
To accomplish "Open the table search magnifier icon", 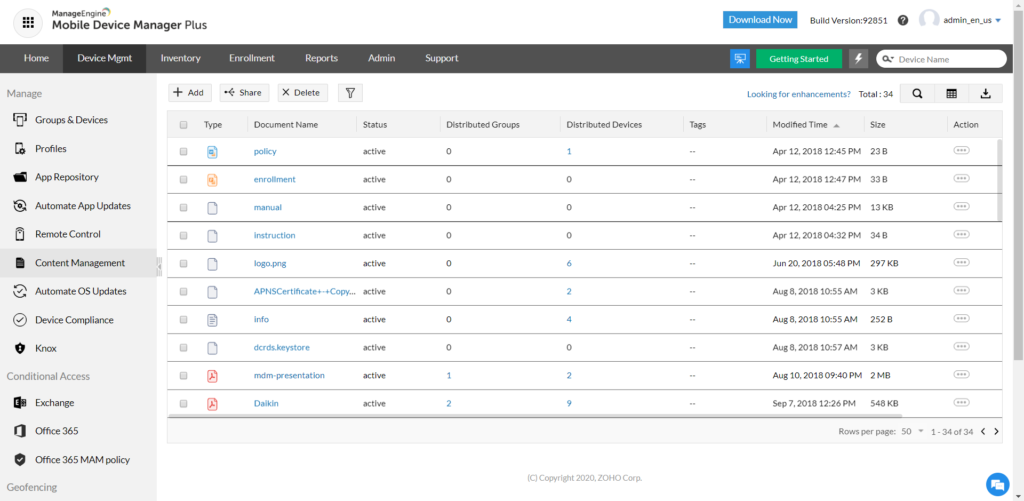I will tap(917, 93).
